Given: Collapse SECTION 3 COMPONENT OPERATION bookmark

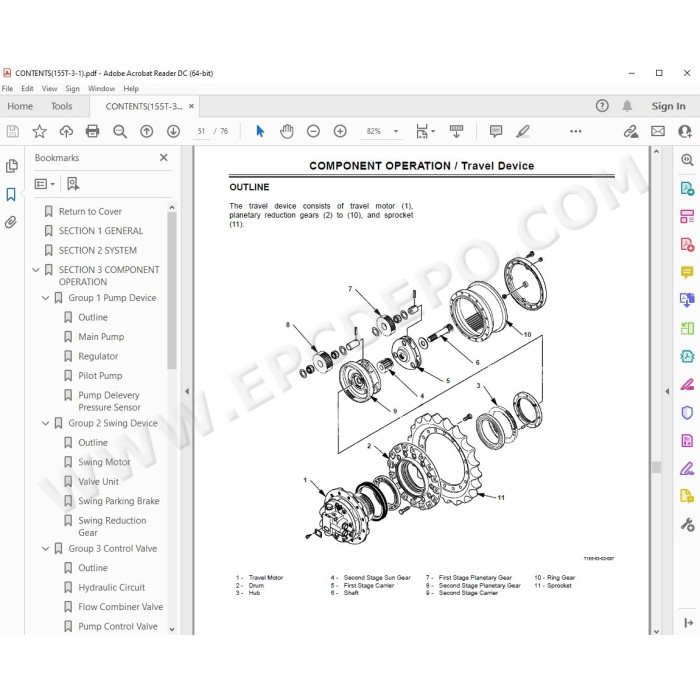Looking at the screenshot, I should (x=36, y=270).
